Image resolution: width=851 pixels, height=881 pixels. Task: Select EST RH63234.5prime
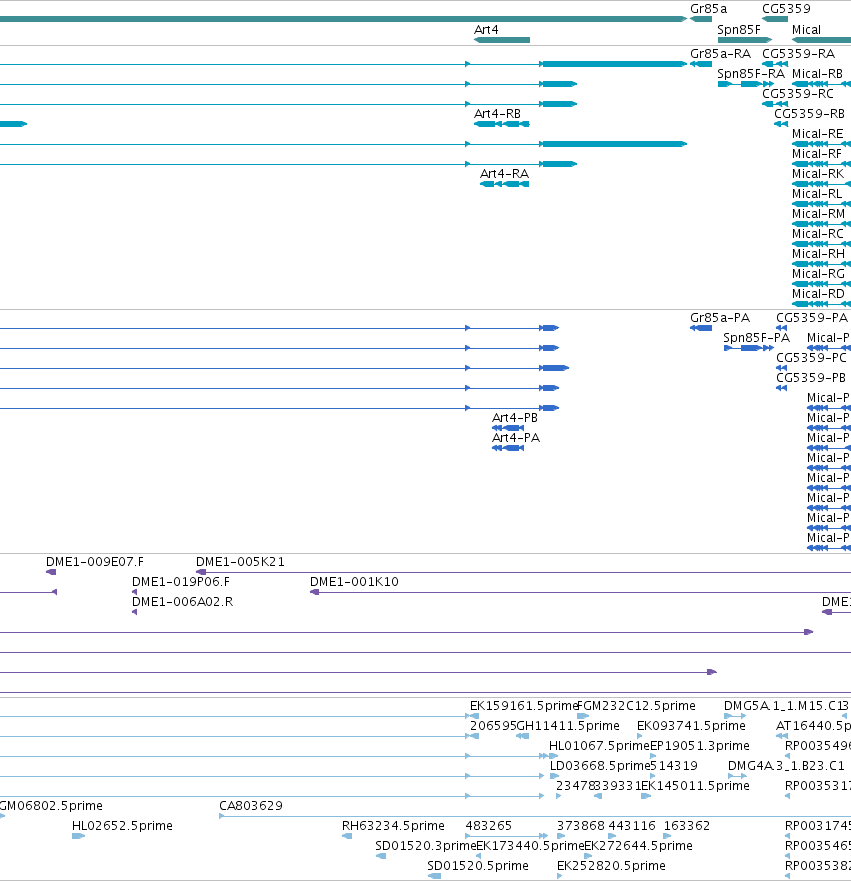(347, 836)
